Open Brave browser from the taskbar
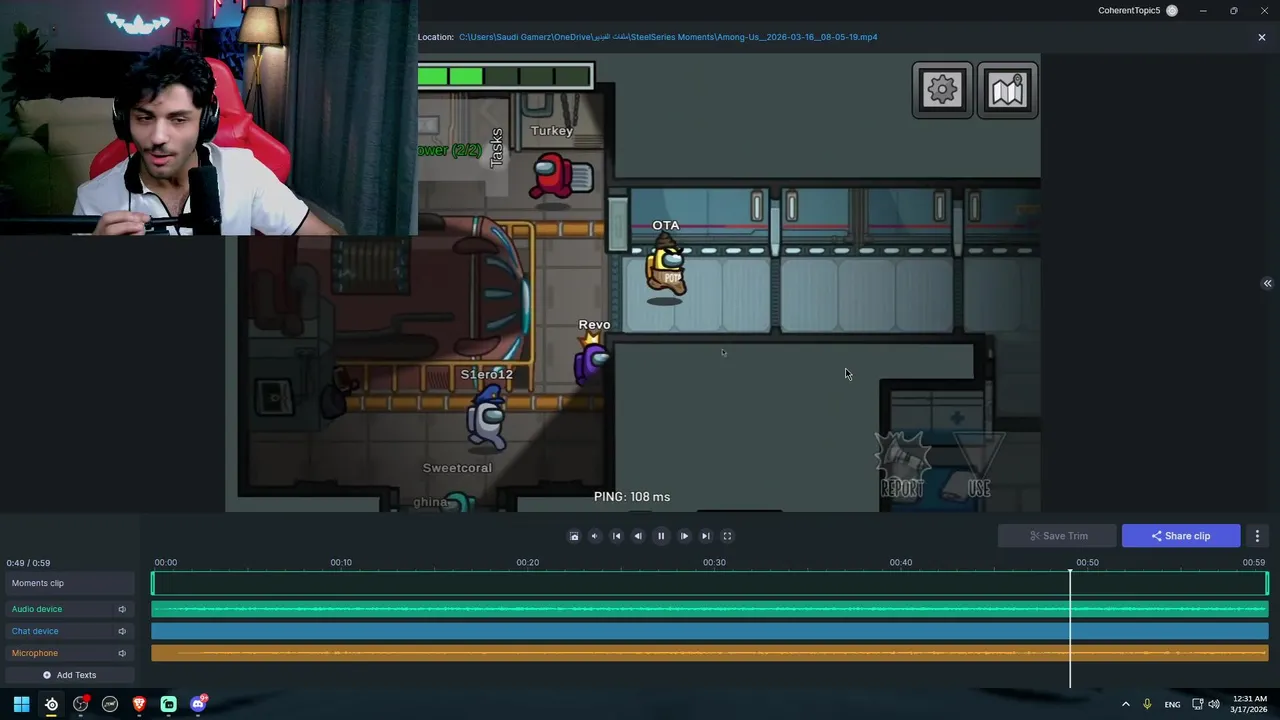Viewport: 1280px width, 720px height. click(139, 704)
